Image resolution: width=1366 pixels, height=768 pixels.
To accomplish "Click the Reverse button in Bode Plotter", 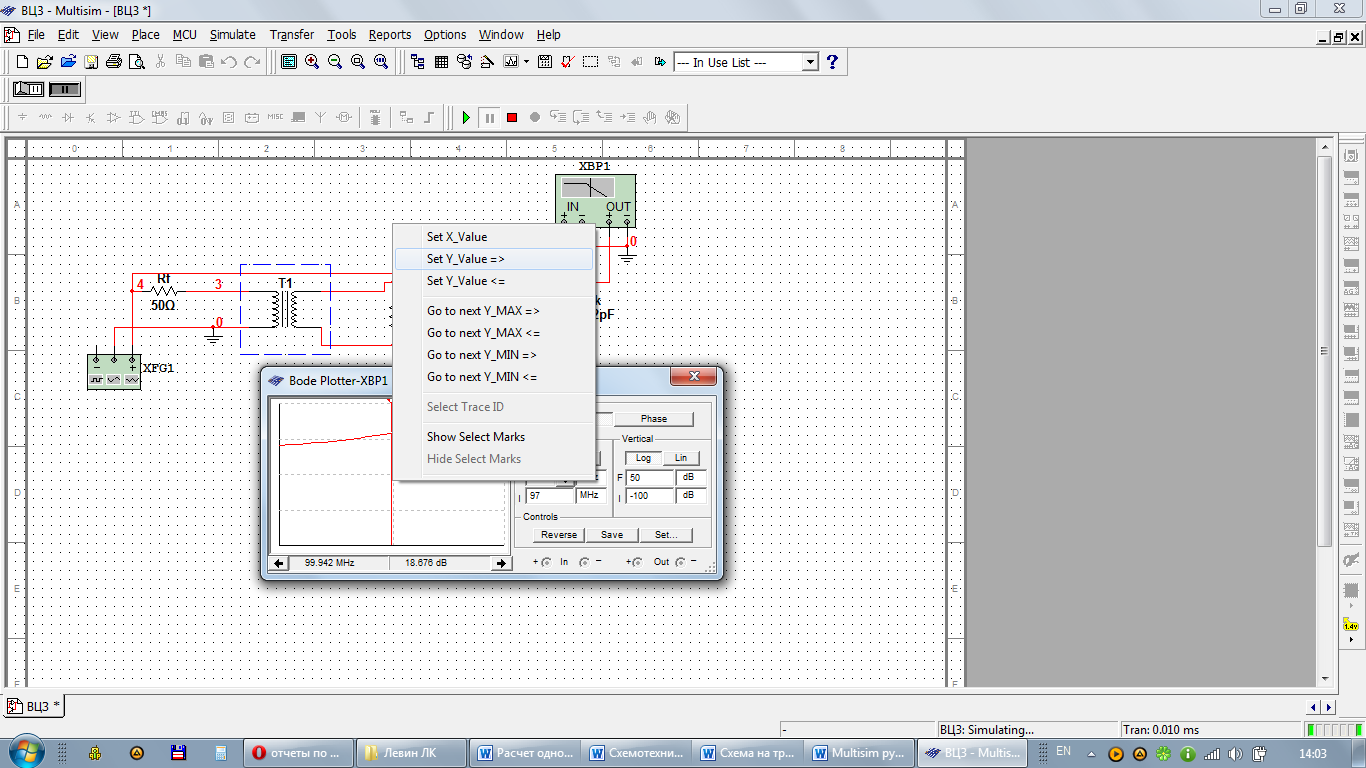I will click(x=558, y=535).
